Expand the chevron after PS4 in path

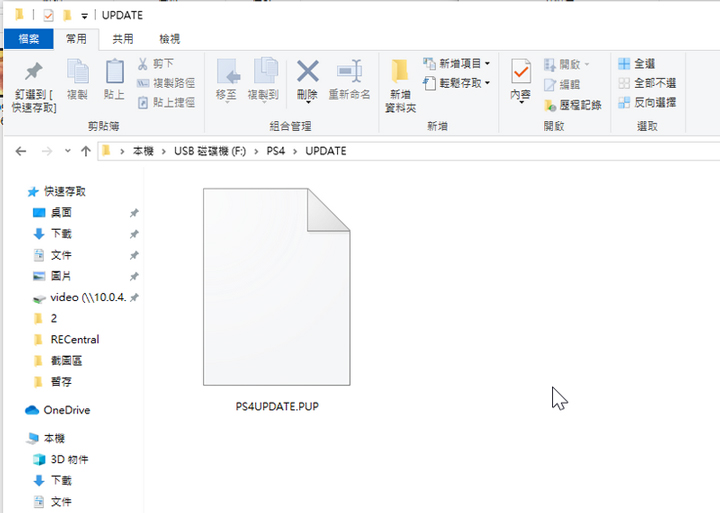(x=295, y=151)
